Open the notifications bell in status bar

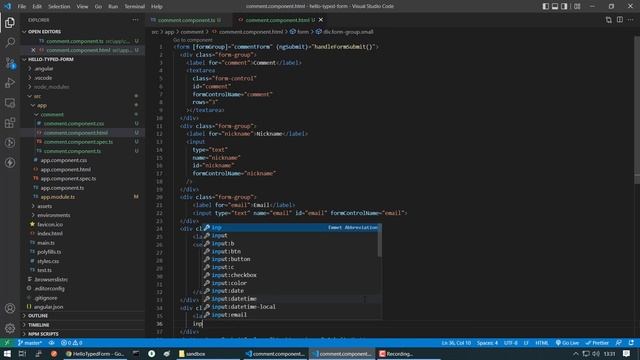tap(631, 343)
